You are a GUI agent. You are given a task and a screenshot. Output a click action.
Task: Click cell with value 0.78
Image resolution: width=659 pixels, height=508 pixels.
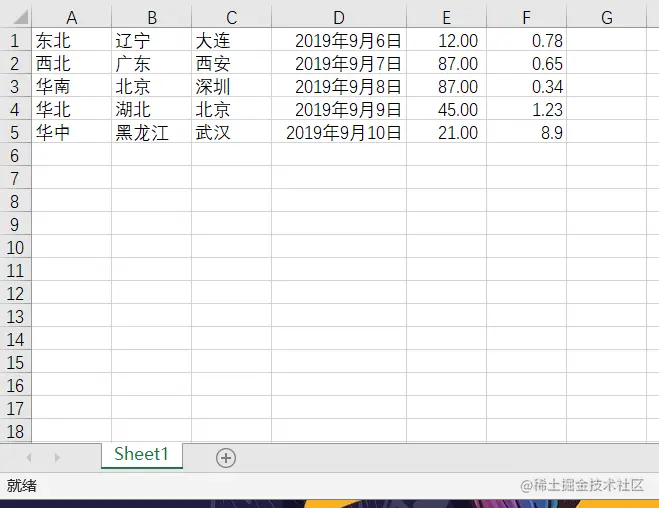pos(527,40)
